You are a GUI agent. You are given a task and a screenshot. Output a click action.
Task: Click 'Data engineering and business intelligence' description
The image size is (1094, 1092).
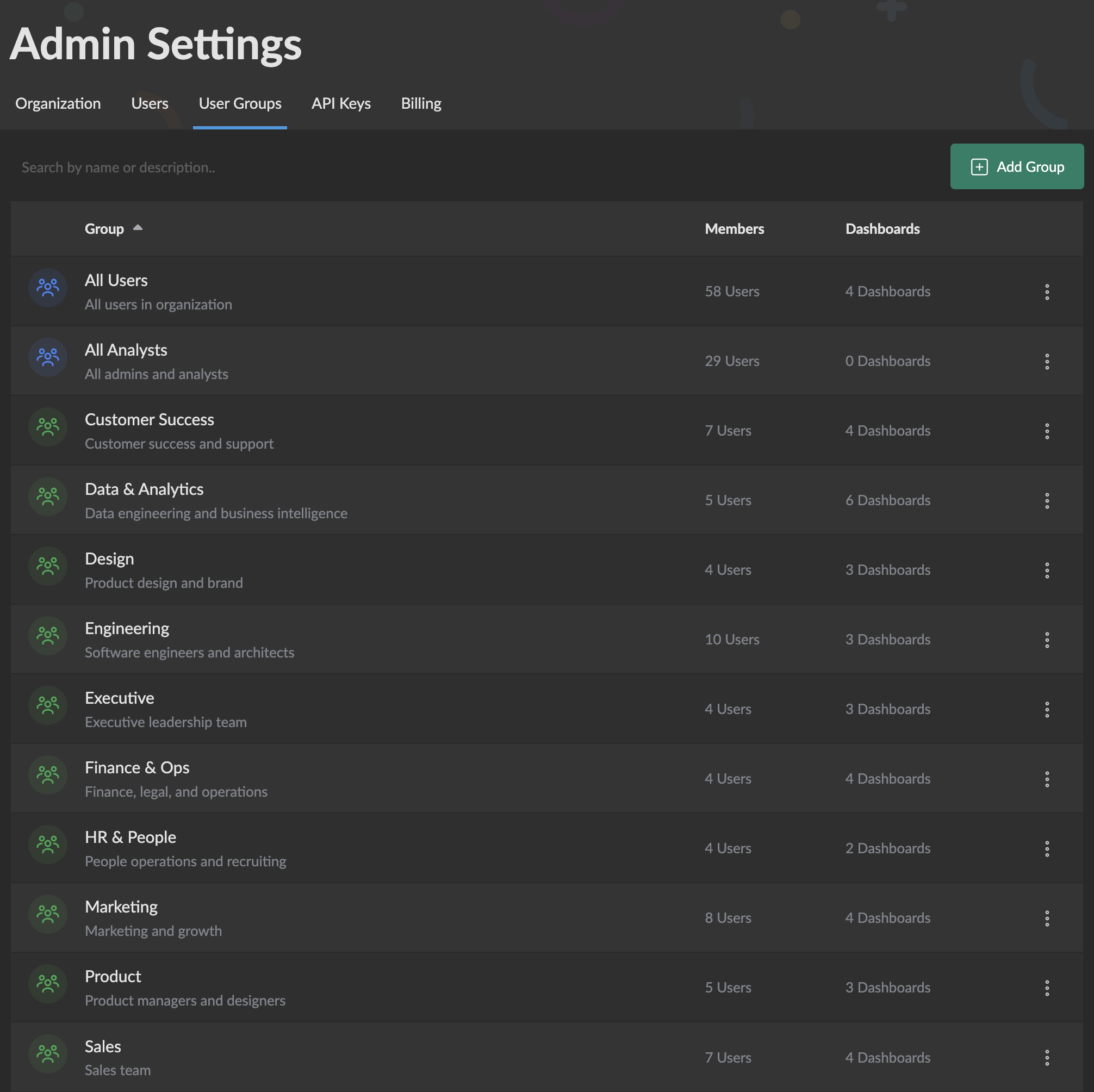pos(216,514)
